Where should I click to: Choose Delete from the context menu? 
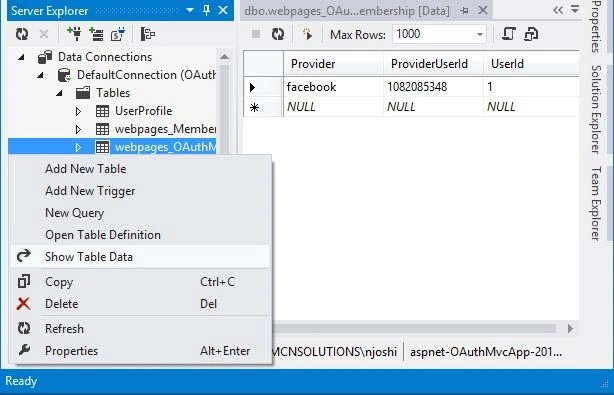pyautogui.click(x=140, y=303)
